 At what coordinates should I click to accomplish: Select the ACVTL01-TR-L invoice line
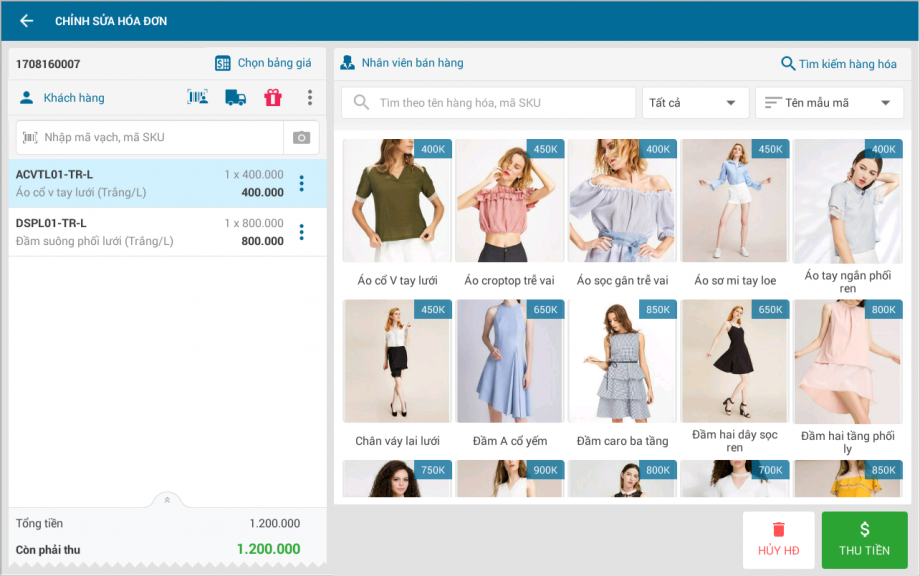[x=167, y=183]
